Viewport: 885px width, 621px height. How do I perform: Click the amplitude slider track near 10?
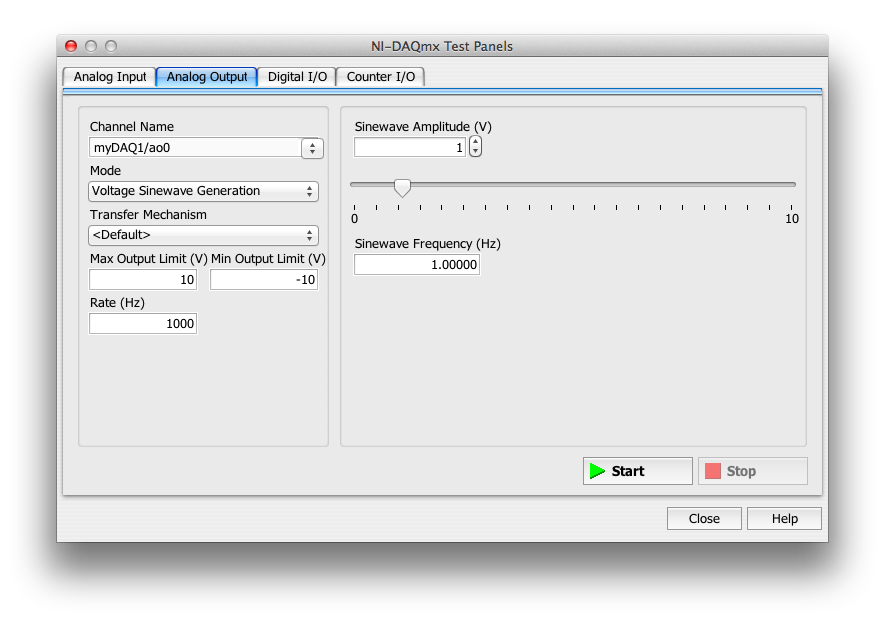pyautogui.click(x=785, y=184)
